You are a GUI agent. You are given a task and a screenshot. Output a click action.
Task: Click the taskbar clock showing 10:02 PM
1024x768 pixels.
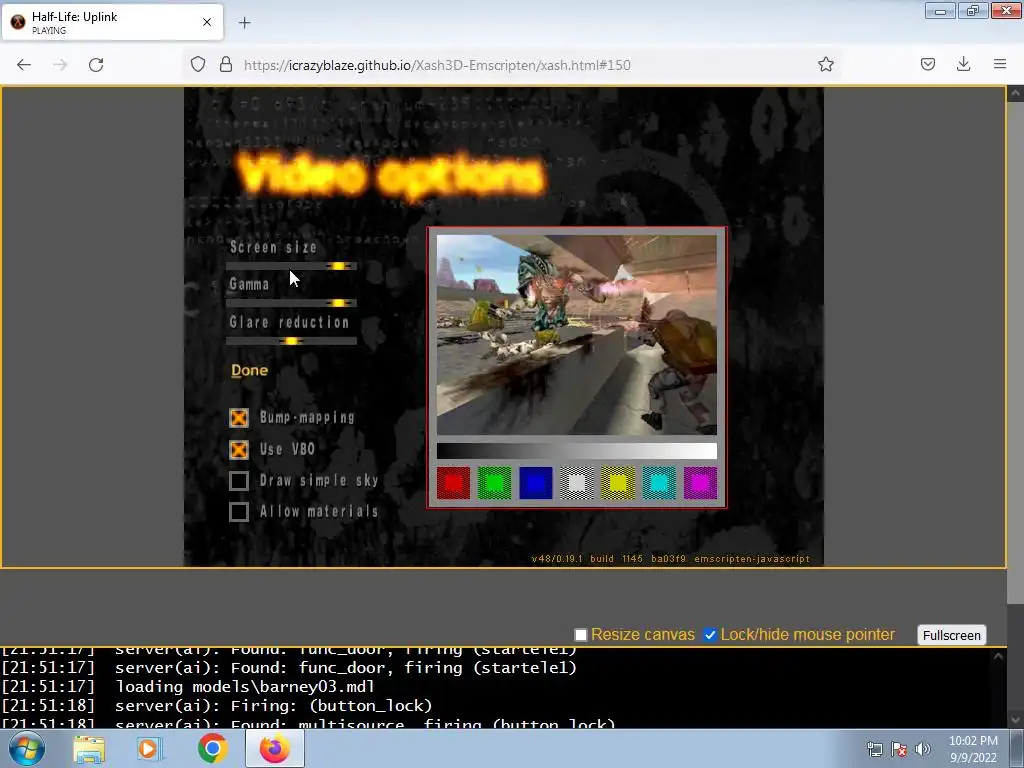tap(973, 749)
